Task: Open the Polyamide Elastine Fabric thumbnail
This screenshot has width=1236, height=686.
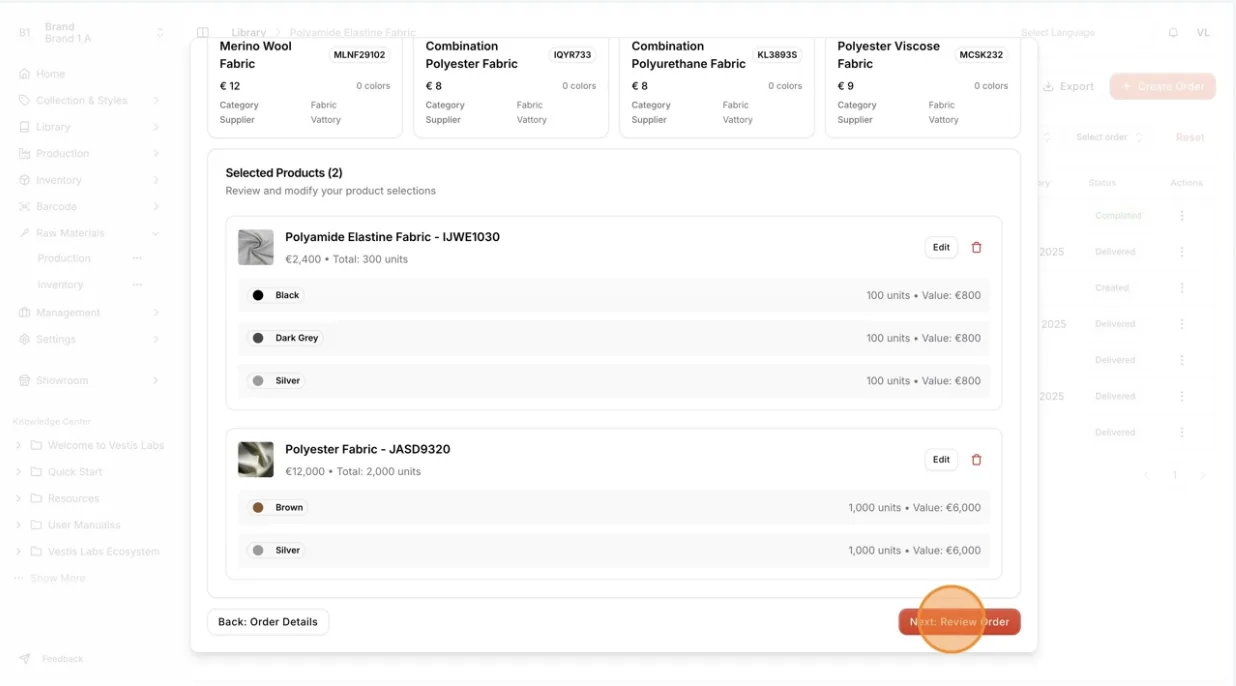Action: tap(256, 247)
